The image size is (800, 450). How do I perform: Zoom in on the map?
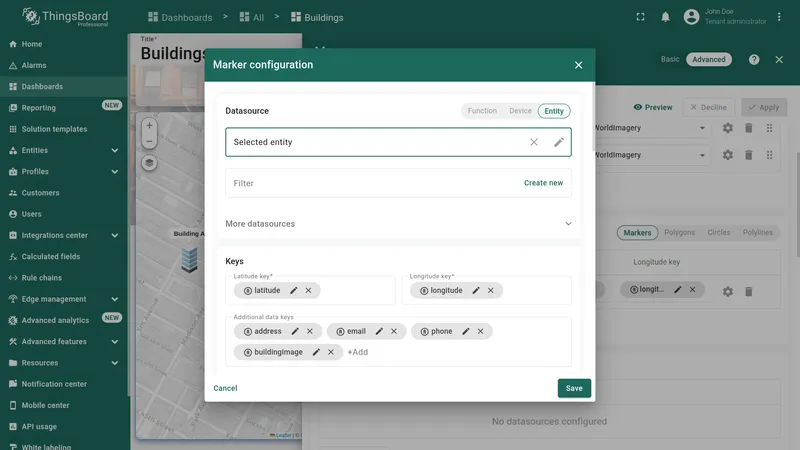(x=149, y=126)
